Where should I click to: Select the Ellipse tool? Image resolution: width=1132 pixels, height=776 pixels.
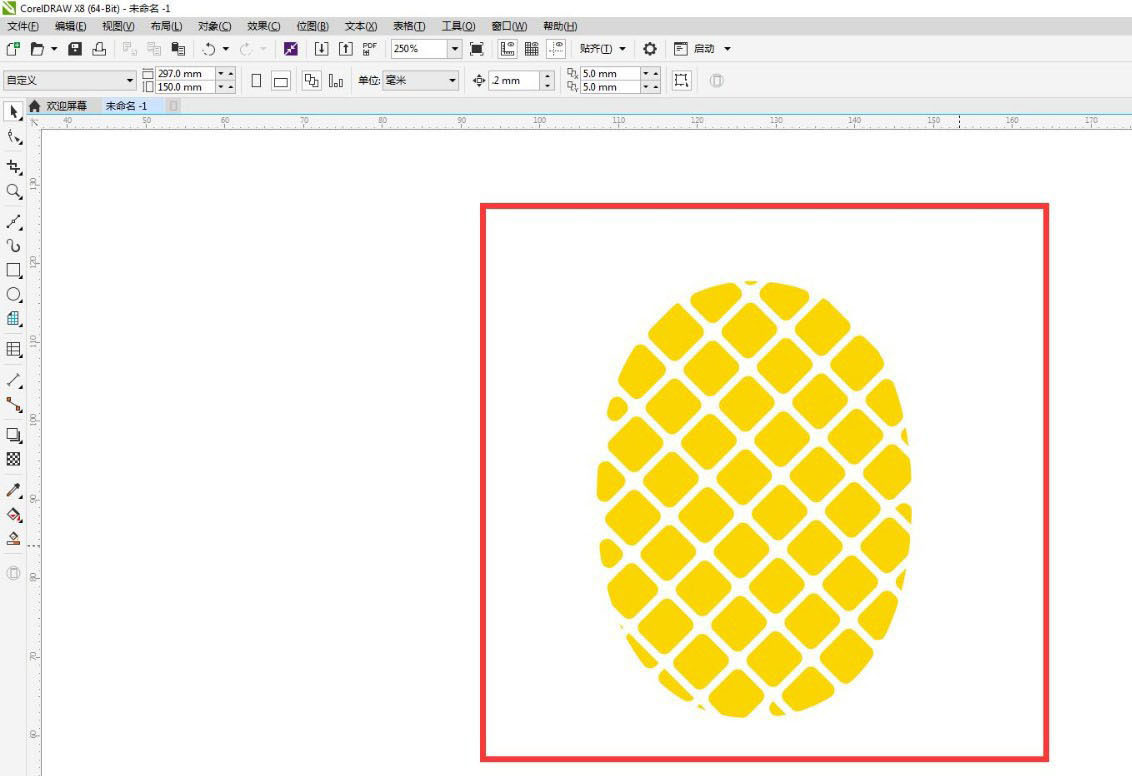[x=14, y=295]
